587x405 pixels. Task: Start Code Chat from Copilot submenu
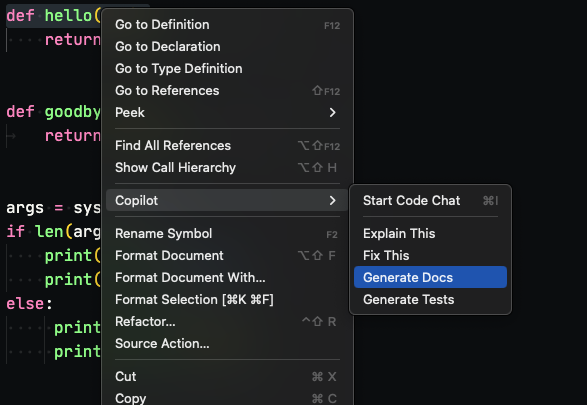point(431,201)
